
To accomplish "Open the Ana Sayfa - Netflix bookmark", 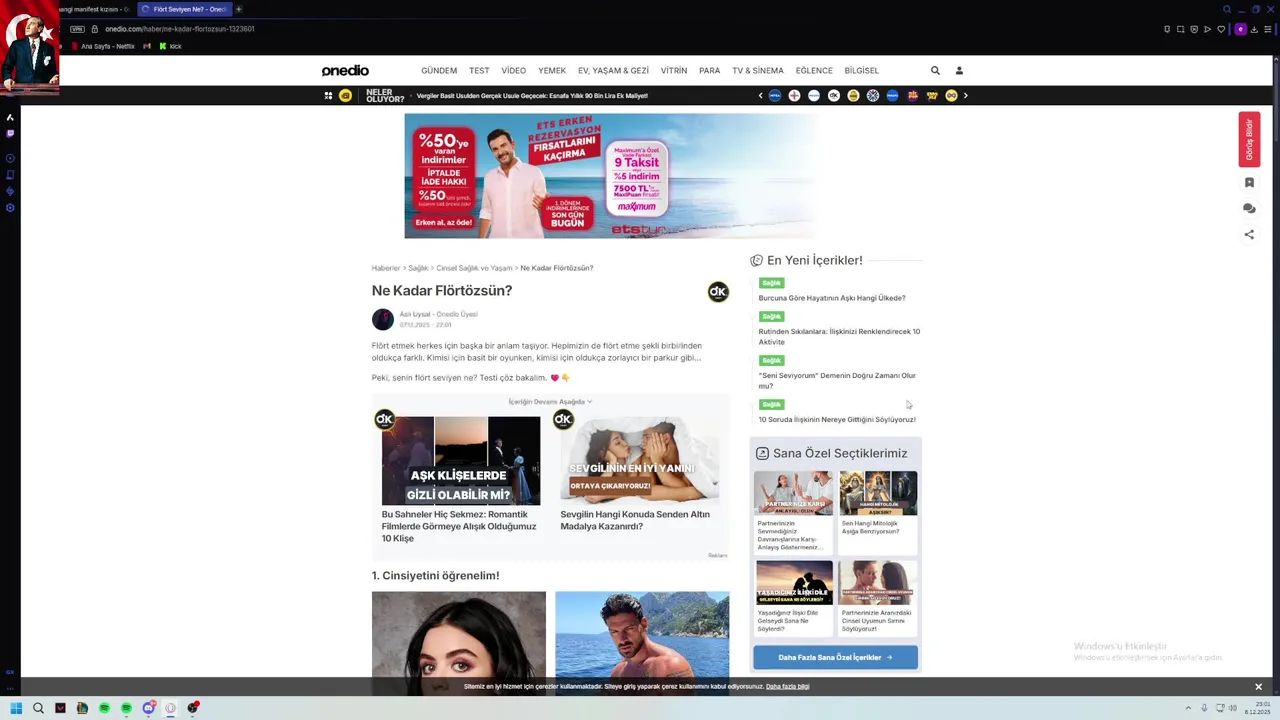I will point(102,46).
